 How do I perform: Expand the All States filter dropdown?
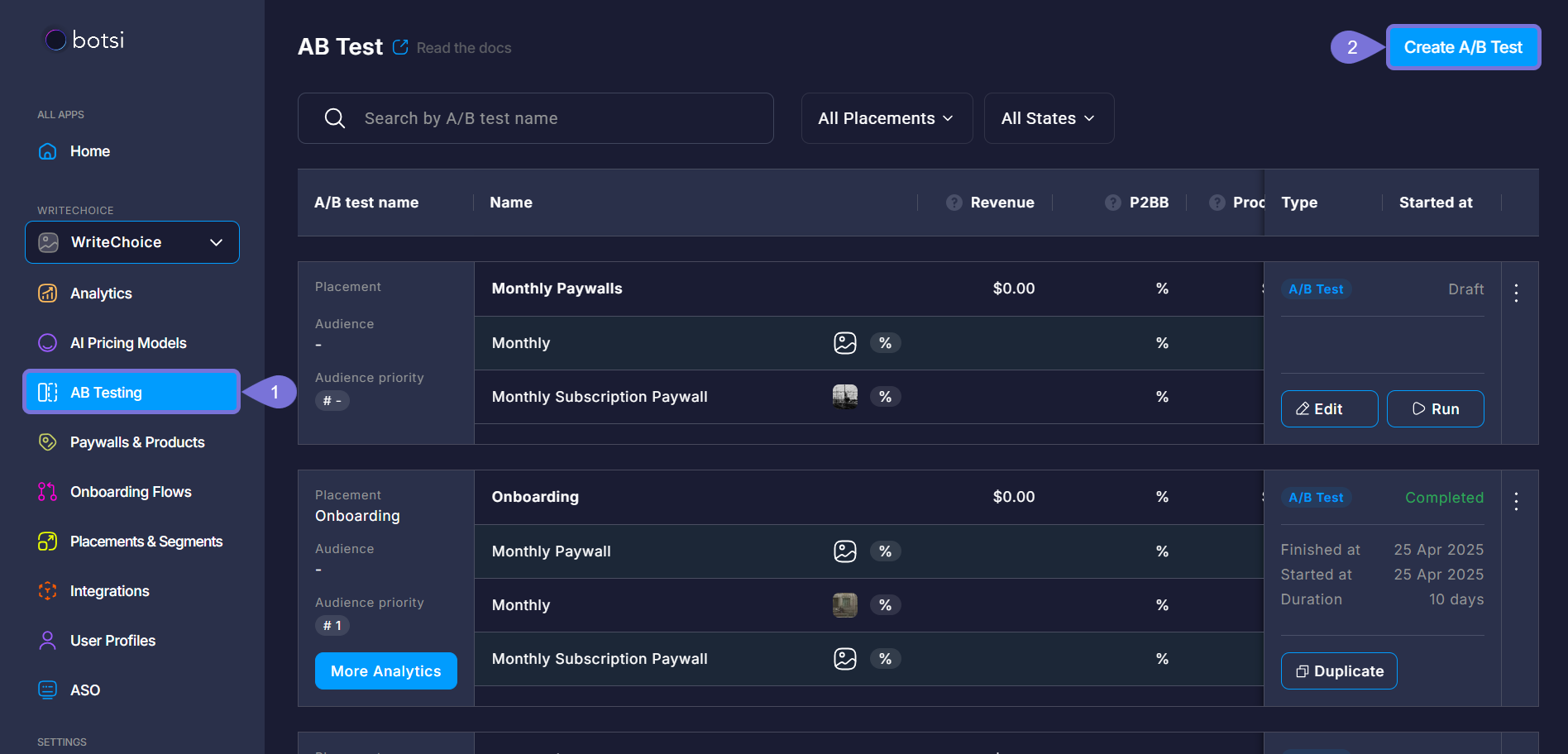(1048, 118)
